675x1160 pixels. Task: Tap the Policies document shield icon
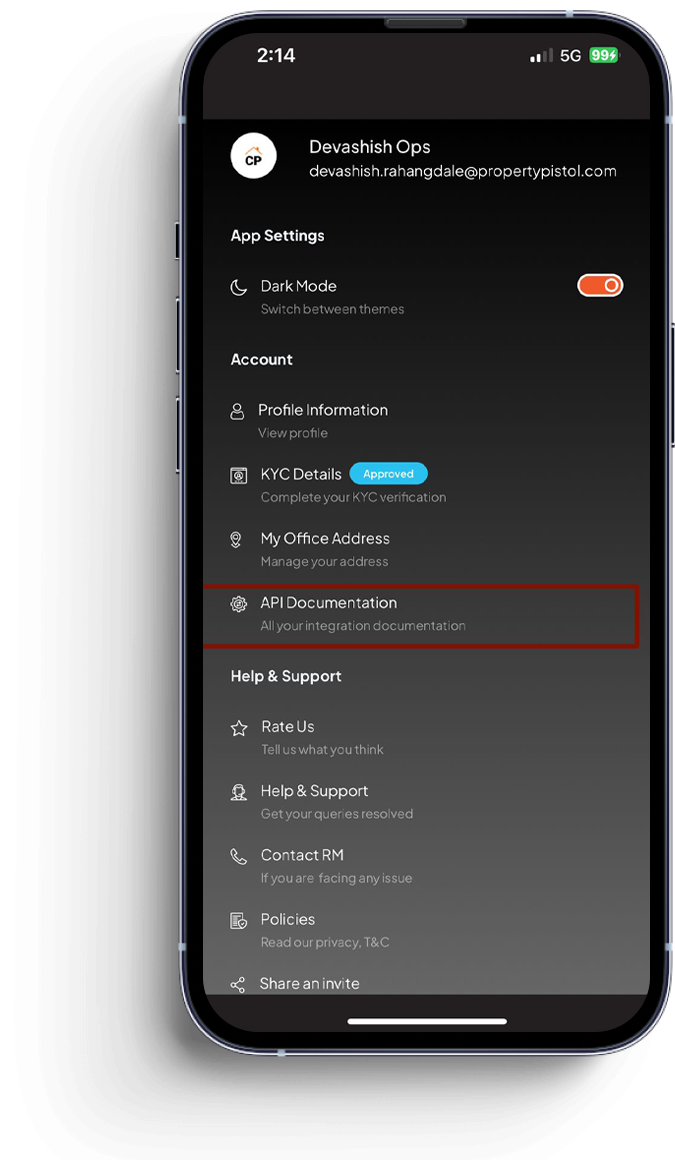238,921
